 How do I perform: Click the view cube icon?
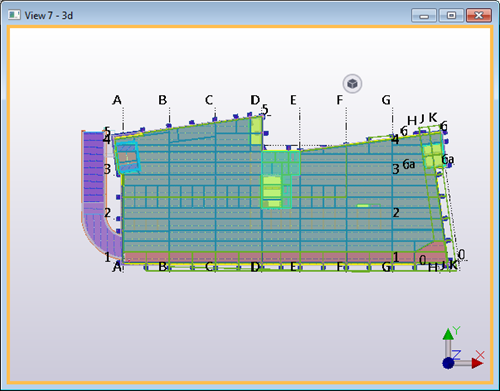(x=352, y=84)
